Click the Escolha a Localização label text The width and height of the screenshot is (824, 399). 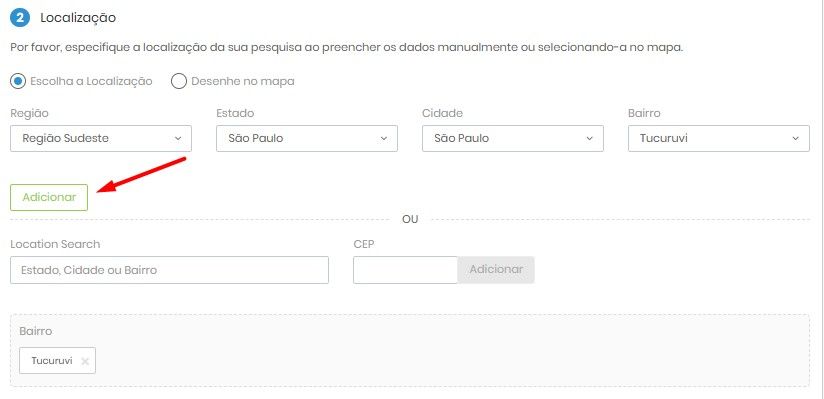[x=91, y=81]
